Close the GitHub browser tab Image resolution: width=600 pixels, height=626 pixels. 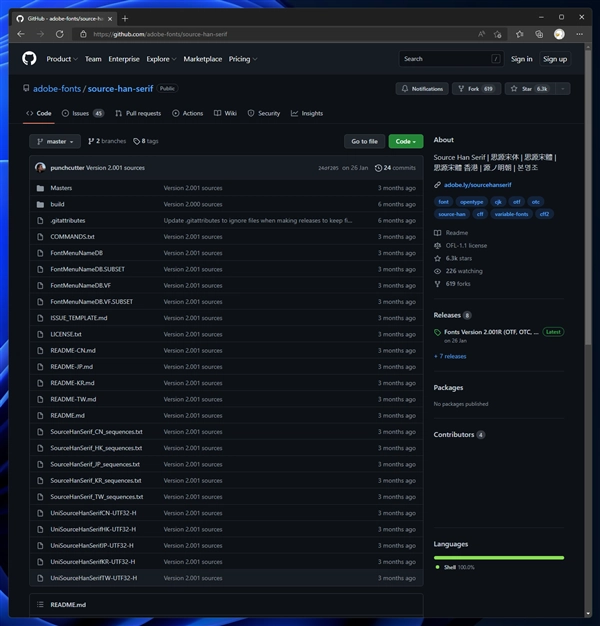110,18
